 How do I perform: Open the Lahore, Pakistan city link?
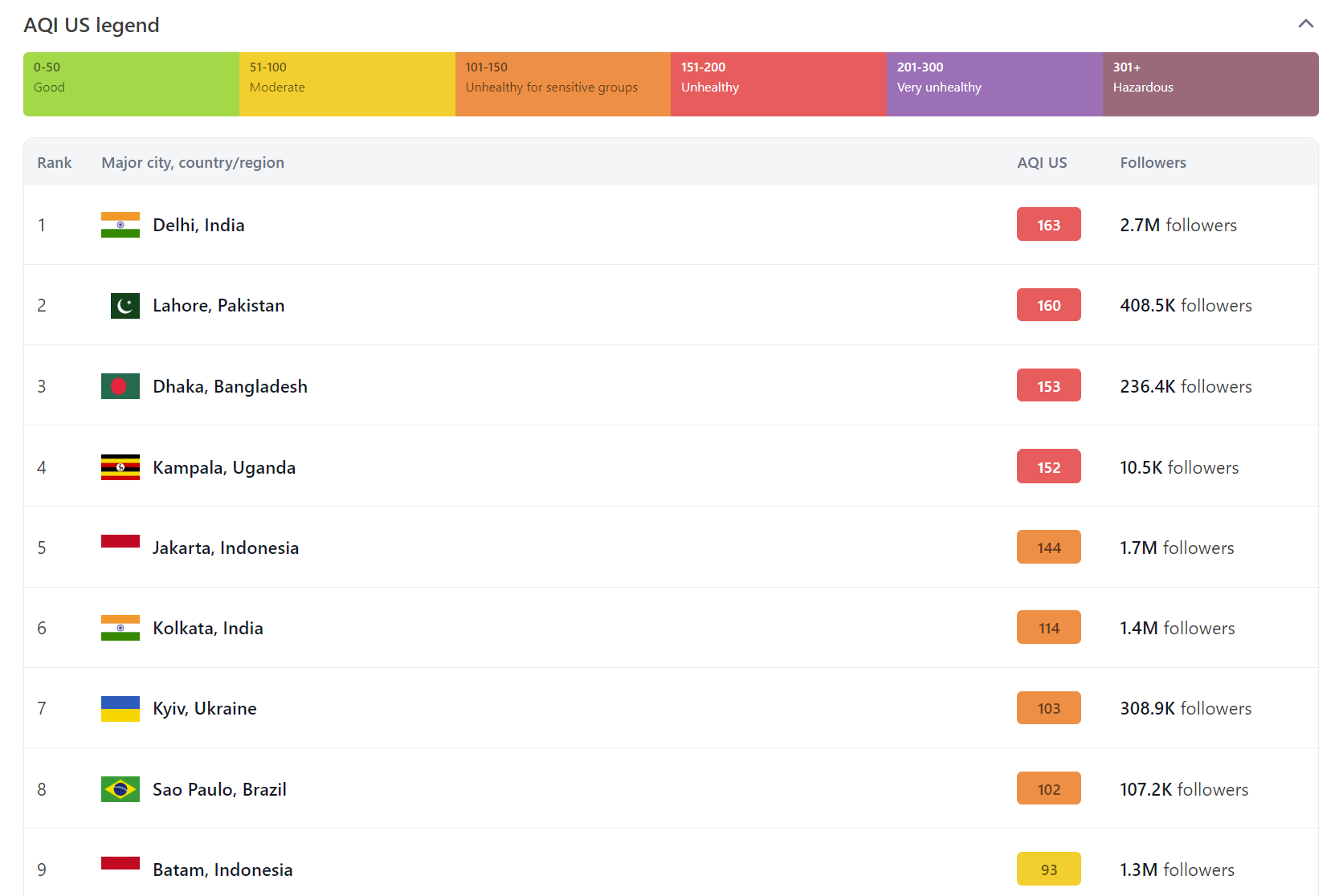(x=218, y=306)
